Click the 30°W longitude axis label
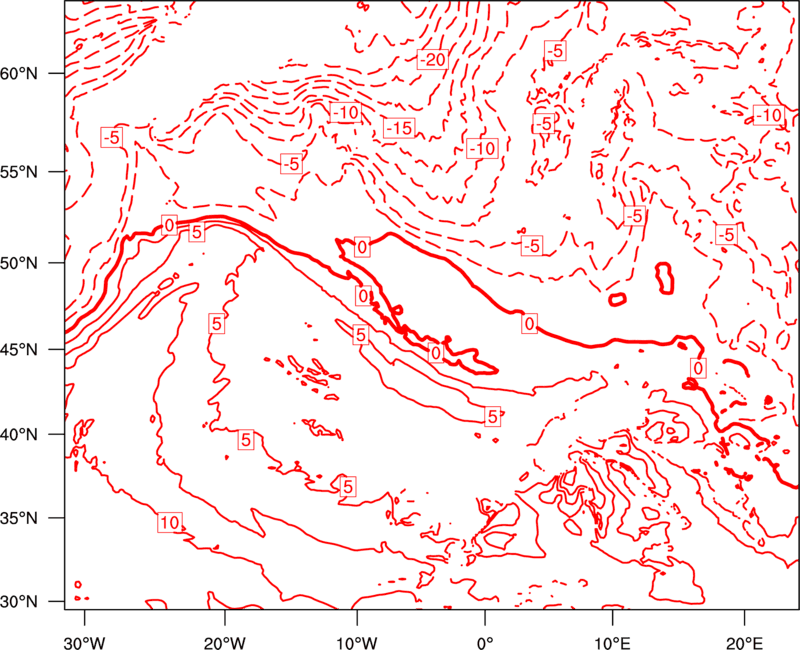Image resolution: width=800 pixels, height=650 pixels. [85, 642]
